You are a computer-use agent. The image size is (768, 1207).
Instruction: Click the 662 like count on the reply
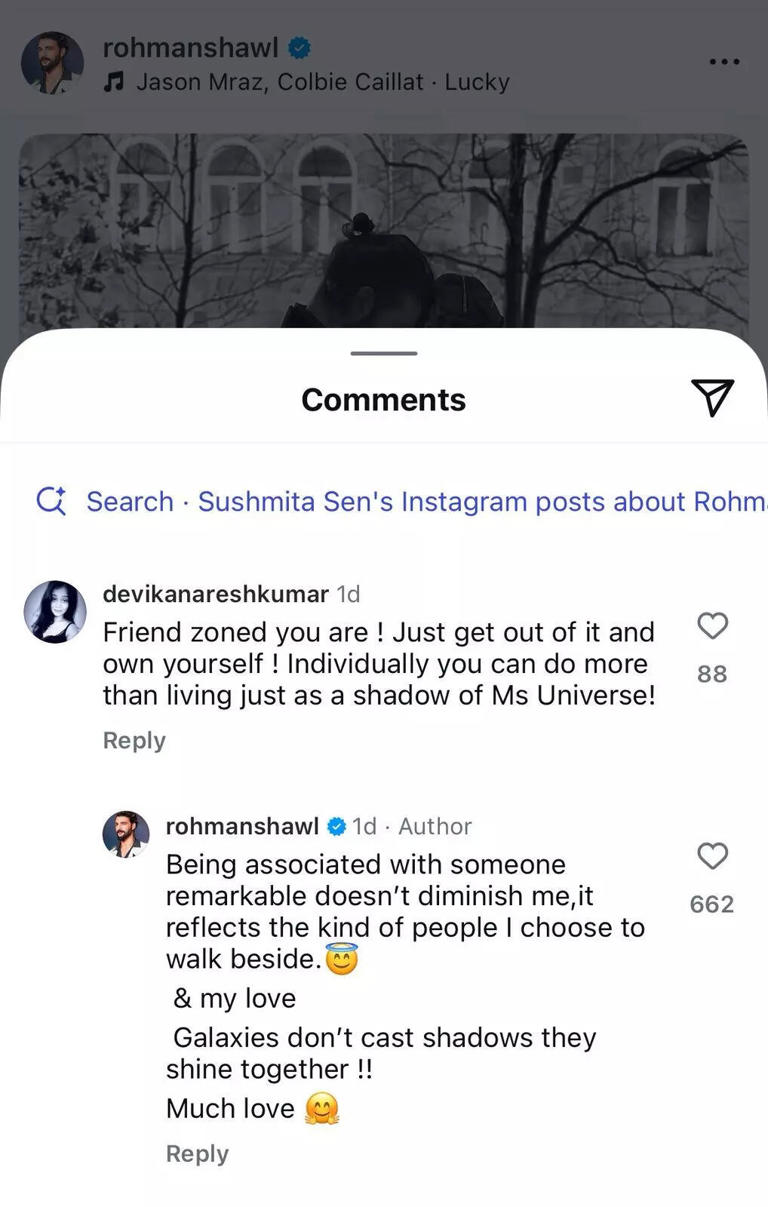711,904
